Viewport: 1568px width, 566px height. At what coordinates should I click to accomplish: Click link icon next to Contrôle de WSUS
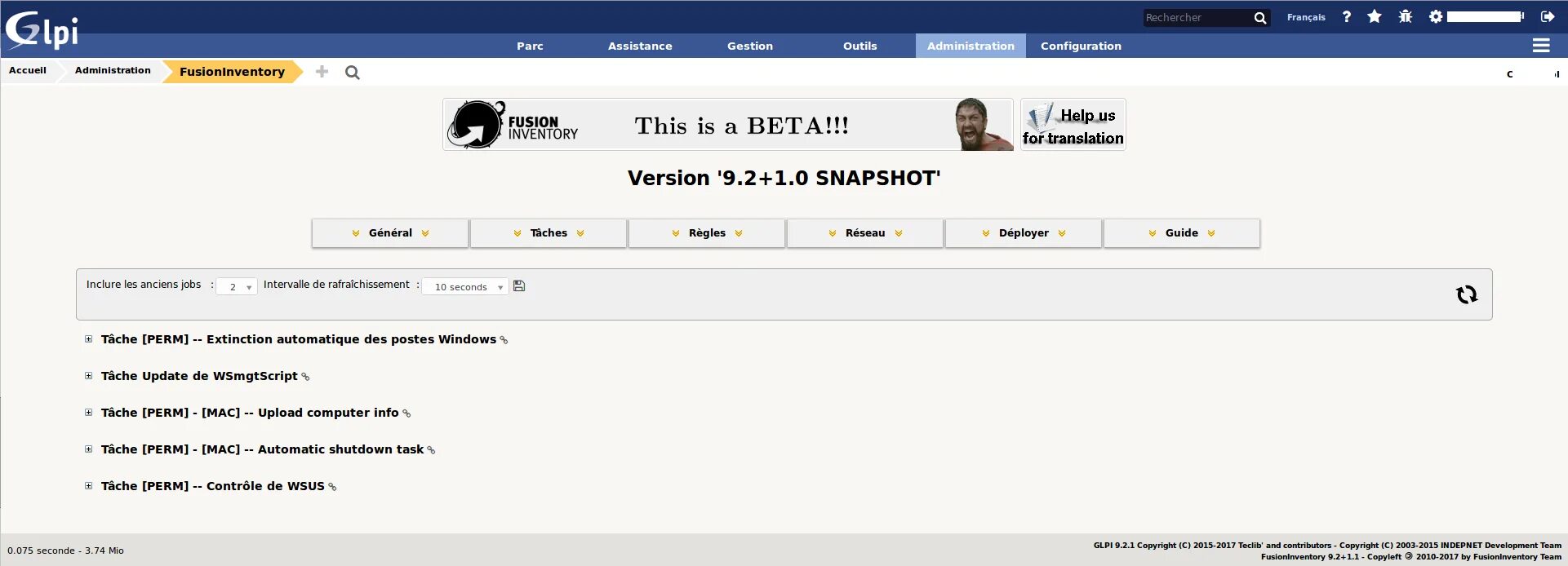332,487
